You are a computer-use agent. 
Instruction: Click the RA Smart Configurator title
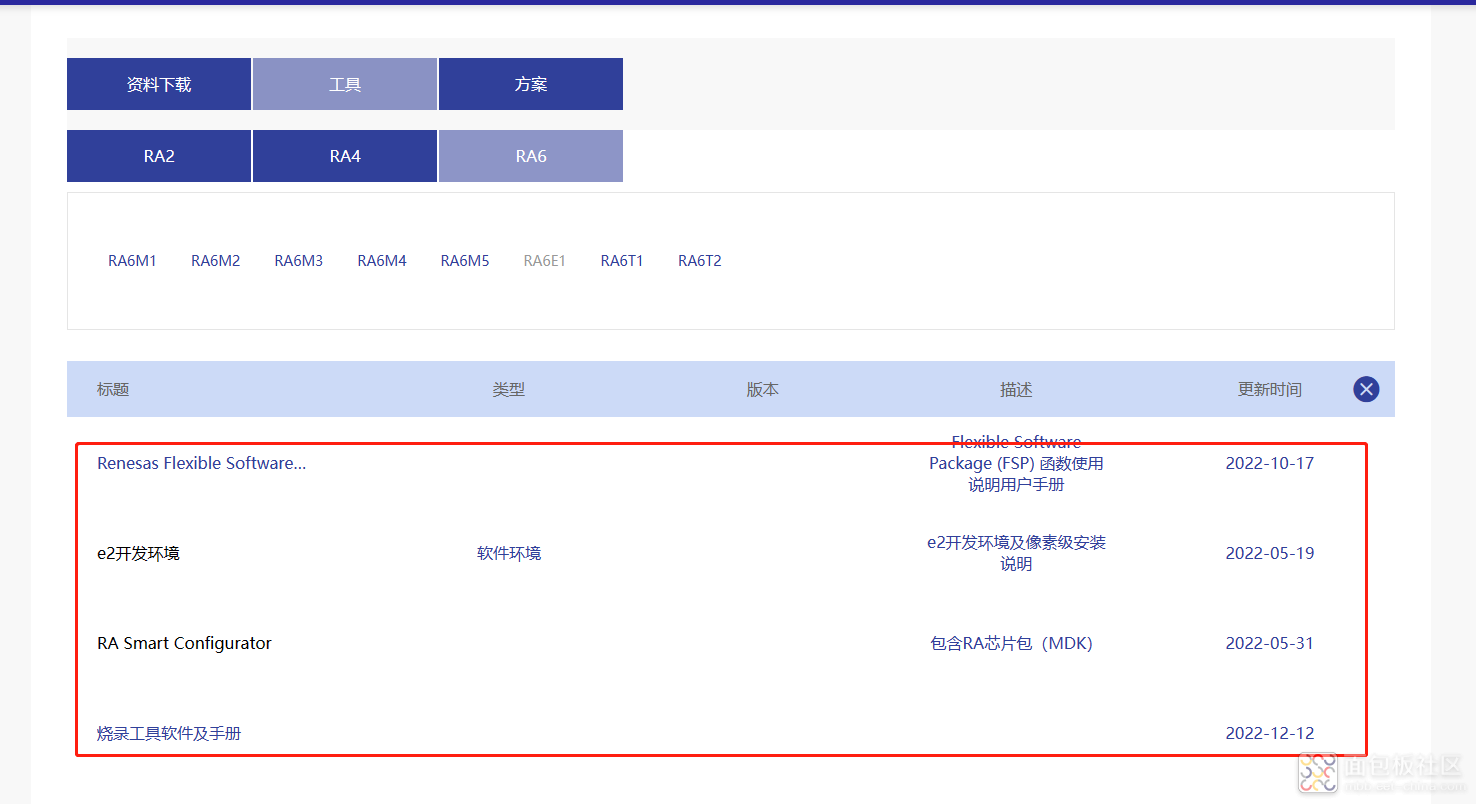coord(184,643)
